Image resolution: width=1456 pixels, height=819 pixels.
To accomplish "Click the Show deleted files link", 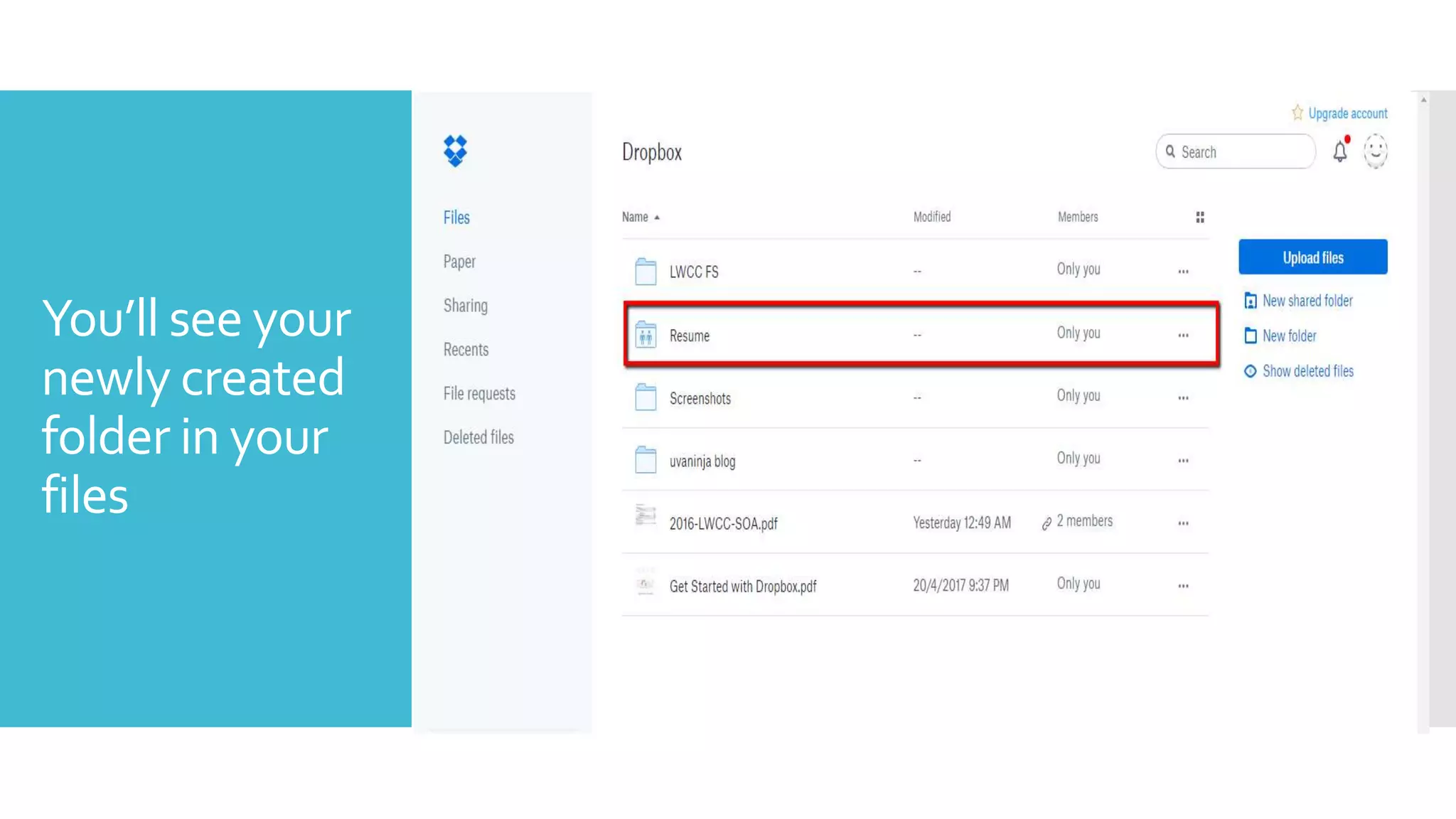I will coord(1308,371).
